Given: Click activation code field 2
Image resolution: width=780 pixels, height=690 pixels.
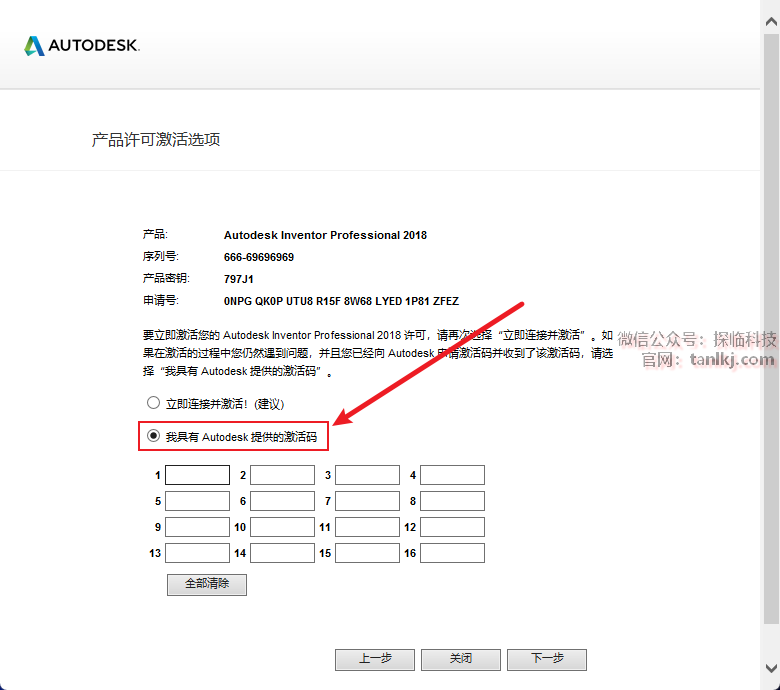Looking at the screenshot, I should click(283, 475).
